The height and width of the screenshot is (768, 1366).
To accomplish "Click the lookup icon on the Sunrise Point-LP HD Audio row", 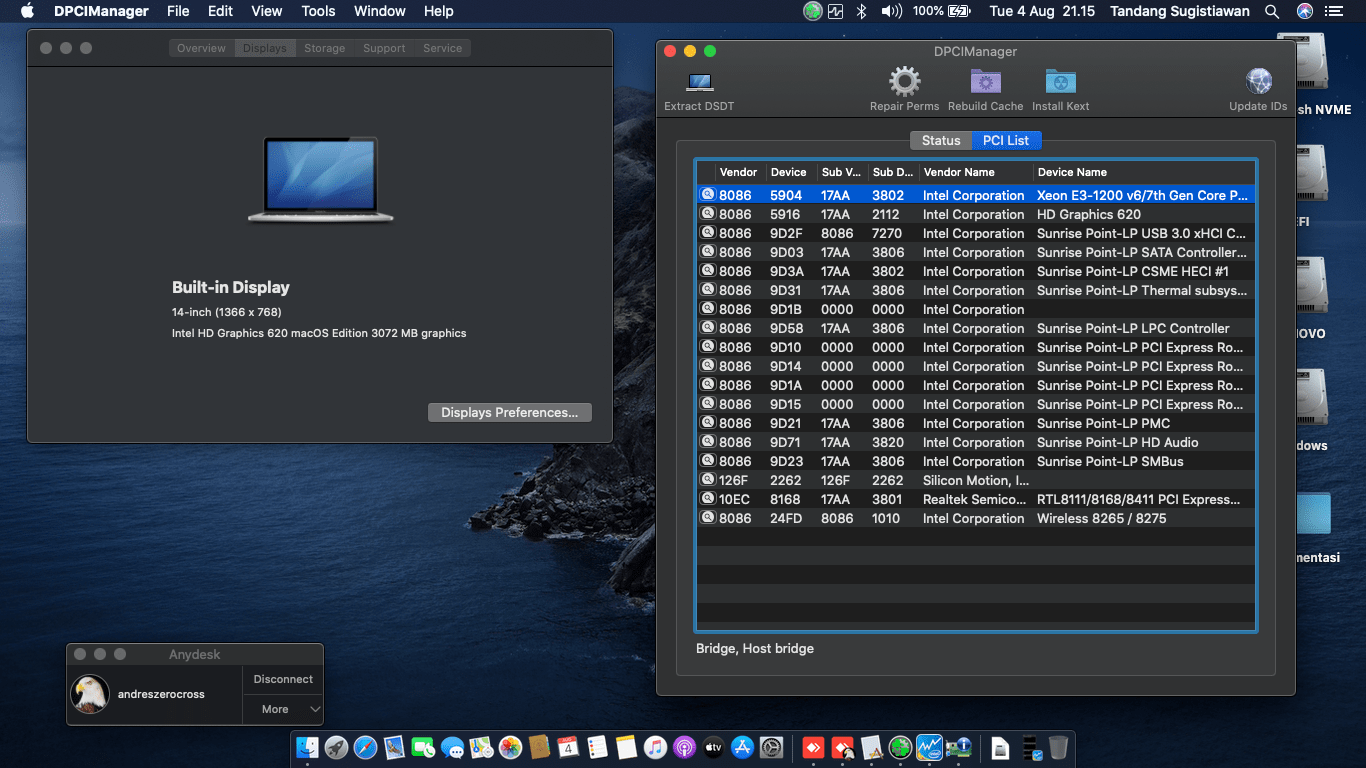I will (x=708, y=442).
